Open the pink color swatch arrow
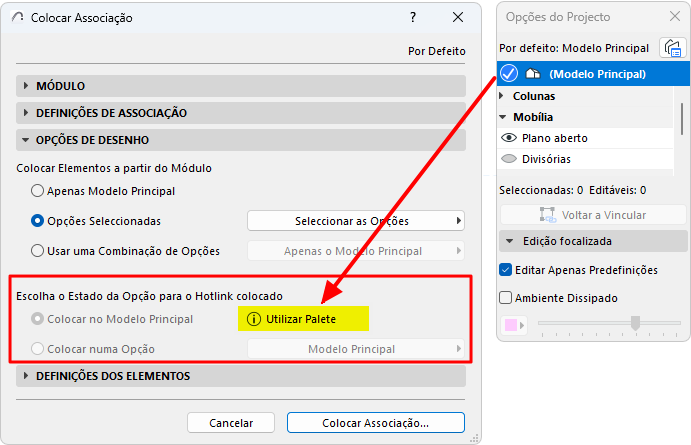The width and height of the screenshot is (691, 445). 522,326
